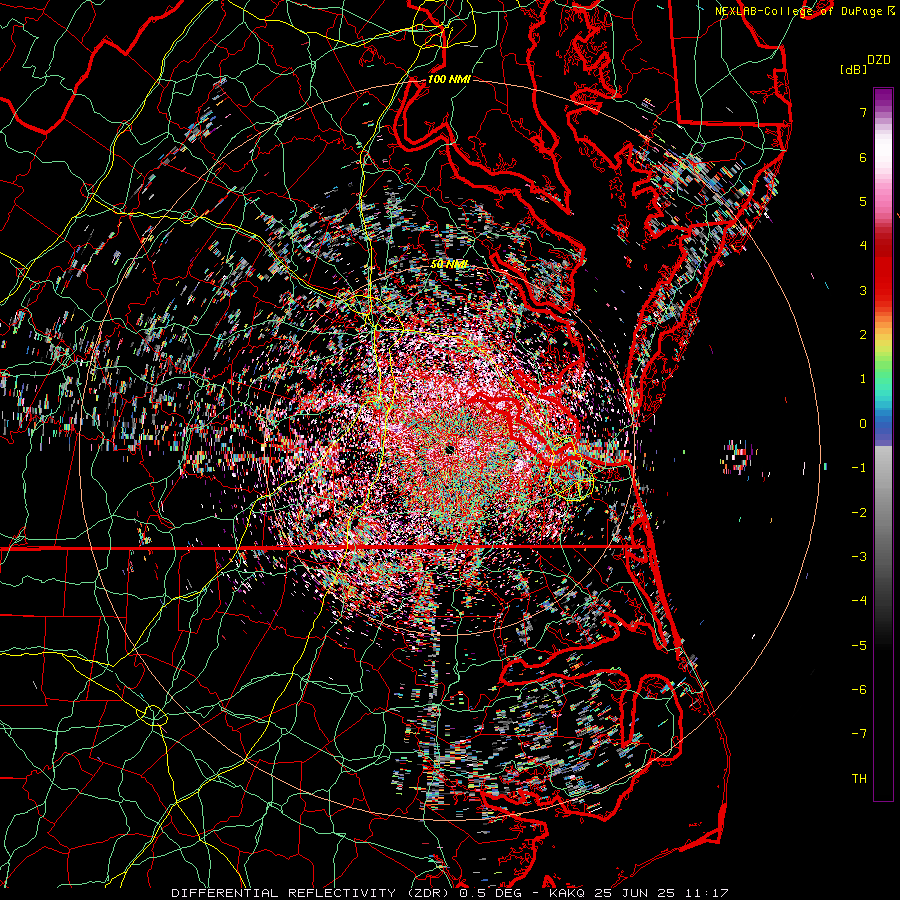The image size is (900, 900).
Task: Click the -4 value on the scale
Action: pos(859,601)
